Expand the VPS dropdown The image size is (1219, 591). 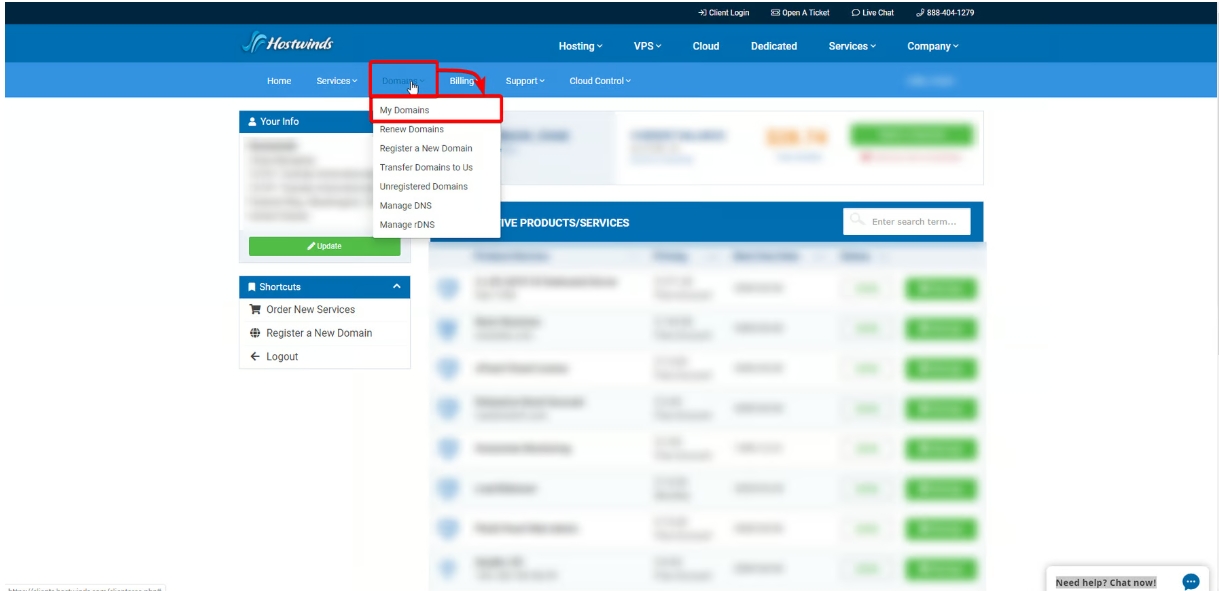[x=647, y=46]
